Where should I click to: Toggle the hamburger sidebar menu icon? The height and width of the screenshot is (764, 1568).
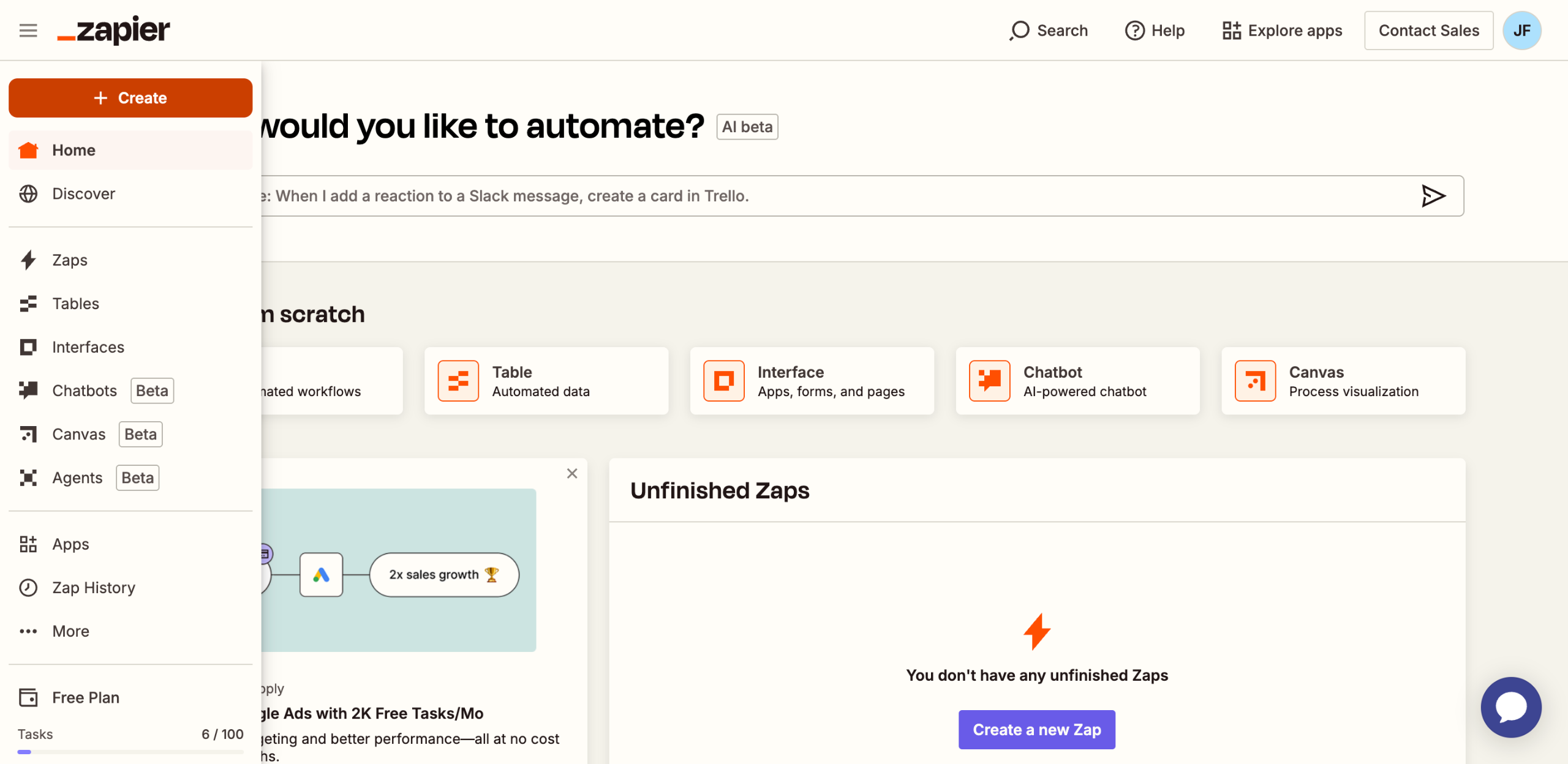(28, 31)
